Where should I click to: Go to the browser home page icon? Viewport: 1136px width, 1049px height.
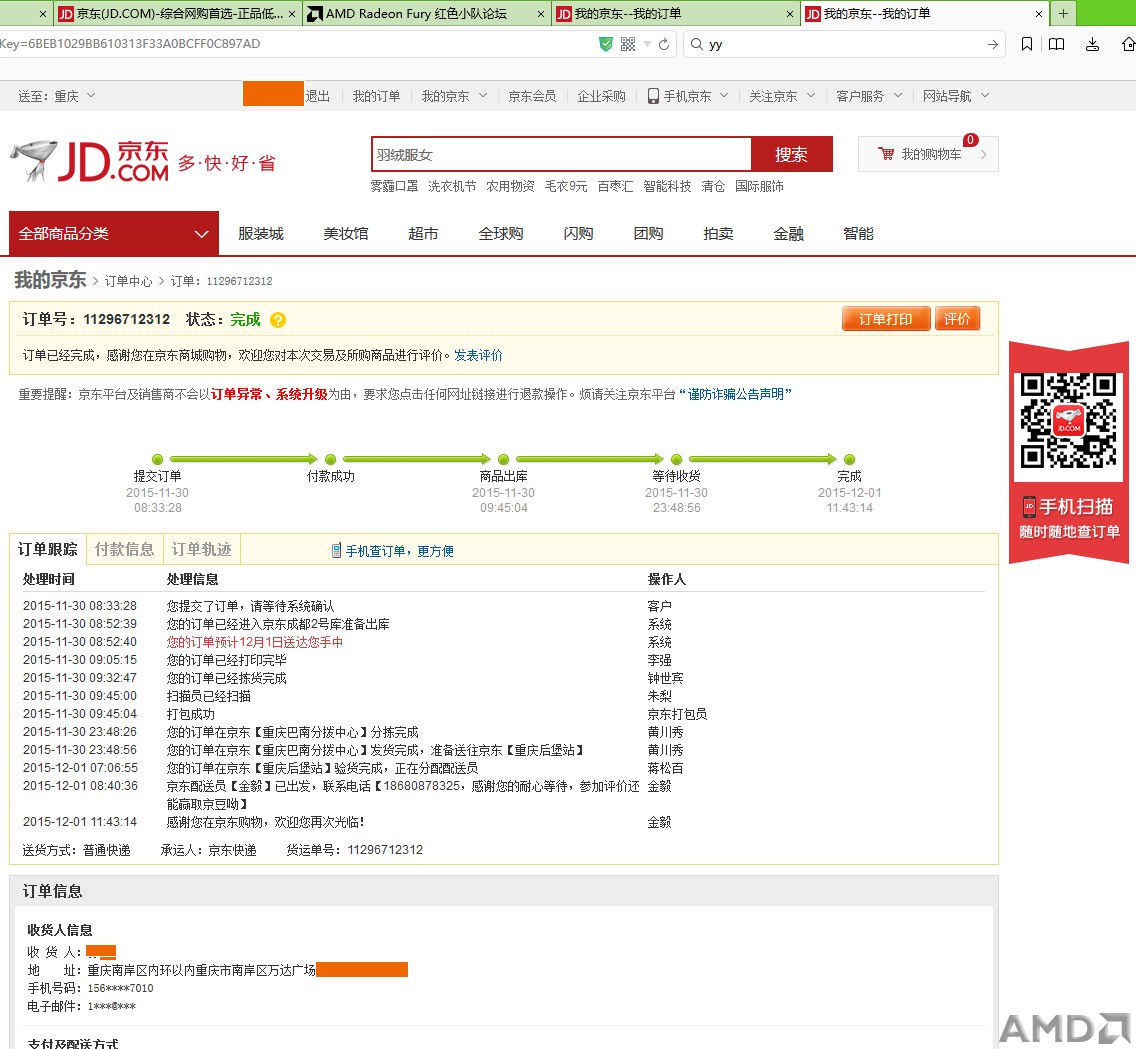1128,44
